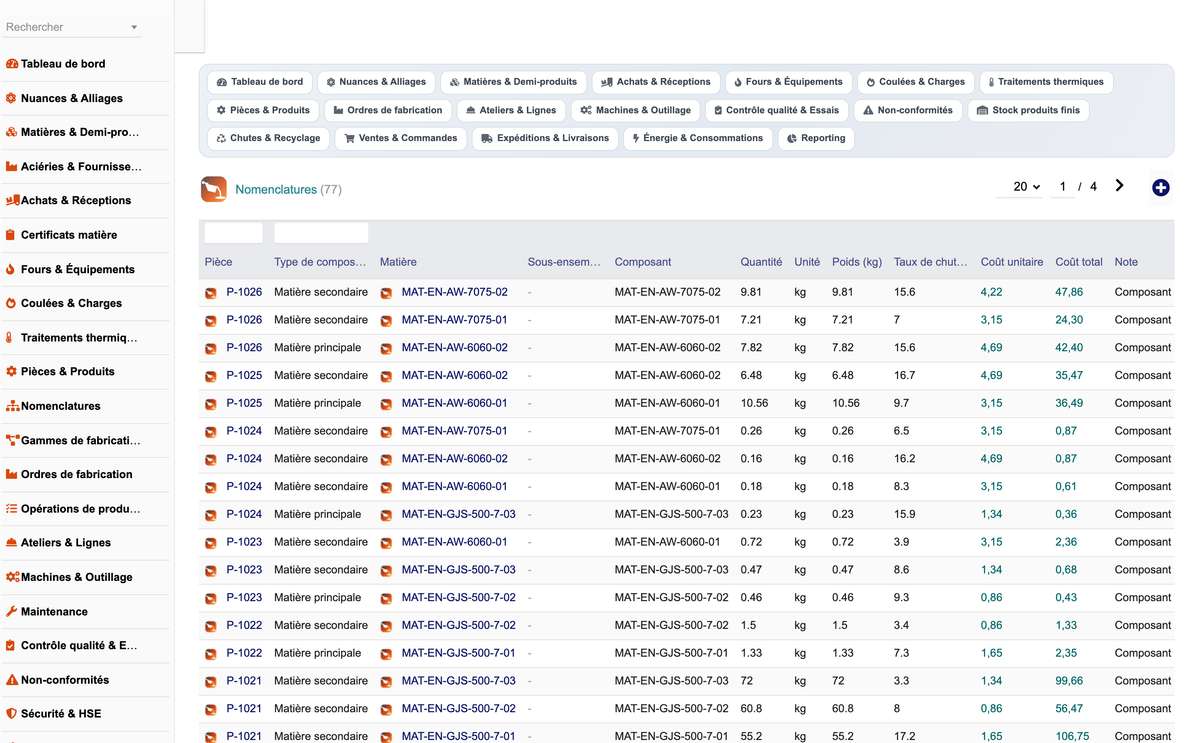Click the Nomenclatures module logo icon
The width and height of the screenshot is (1200, 743).
[x=213, y=189]
